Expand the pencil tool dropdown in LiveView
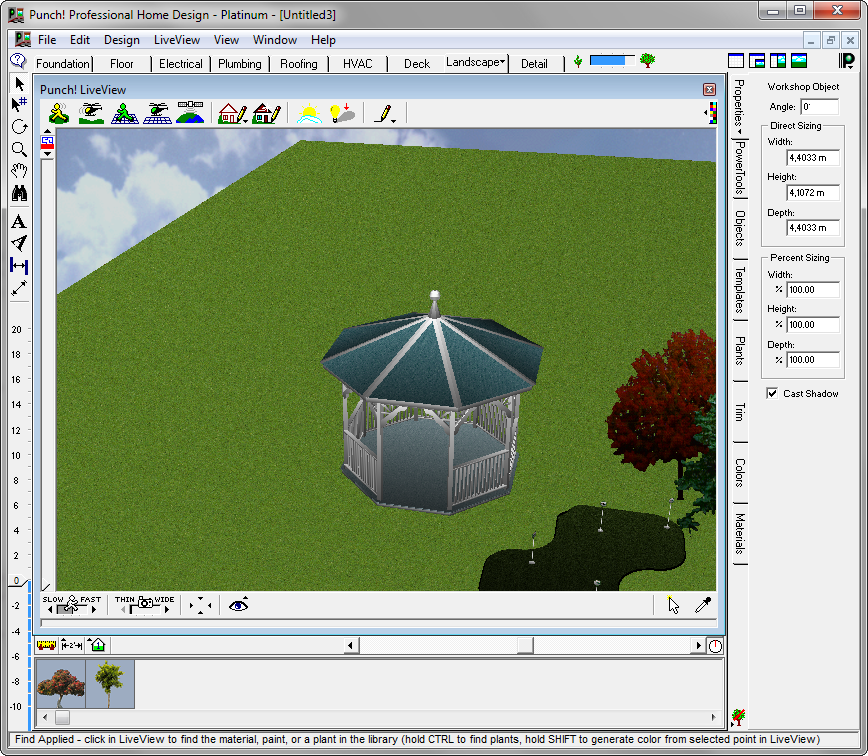The height and width of the screenshot is (756, 868). coord(394,121)
